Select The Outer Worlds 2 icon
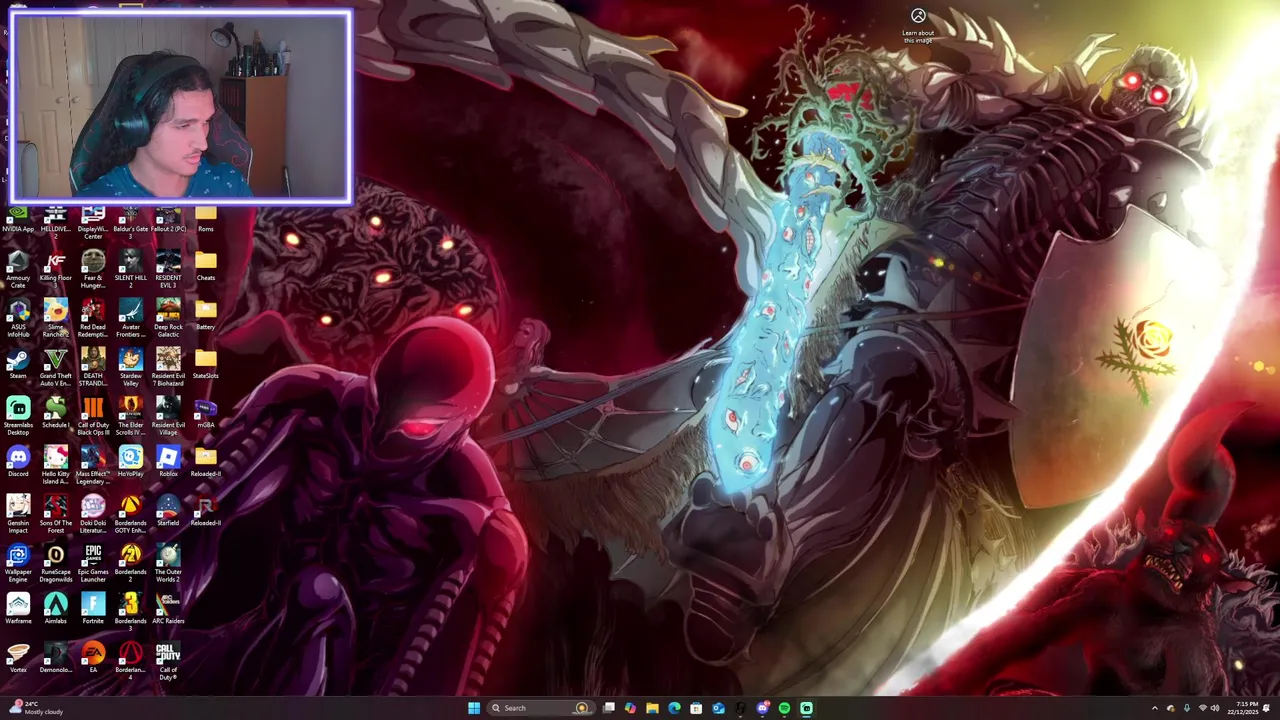The image size is (1280, 720). [168, 563]
